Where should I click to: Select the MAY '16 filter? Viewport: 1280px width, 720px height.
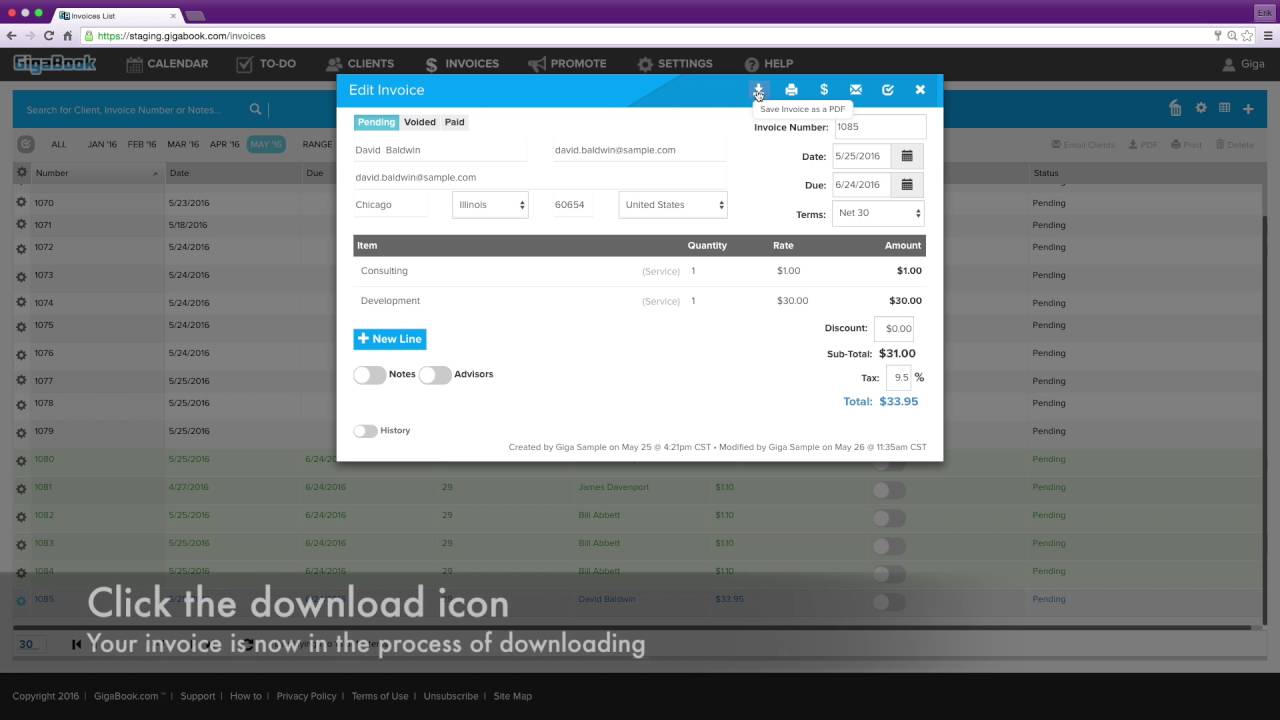[x=266, y=145]
